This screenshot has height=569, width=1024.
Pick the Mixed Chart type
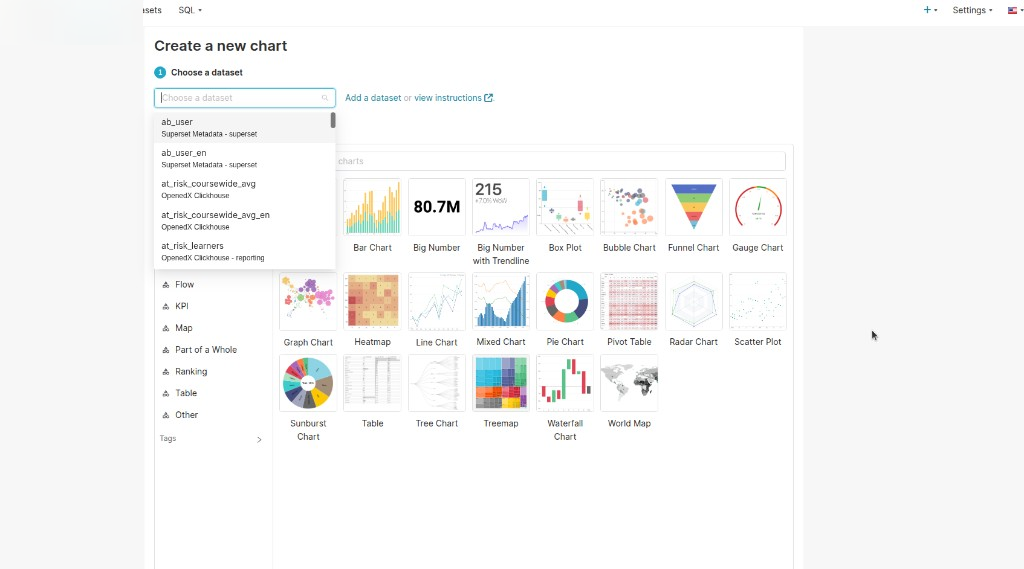(x=501, y=301)
